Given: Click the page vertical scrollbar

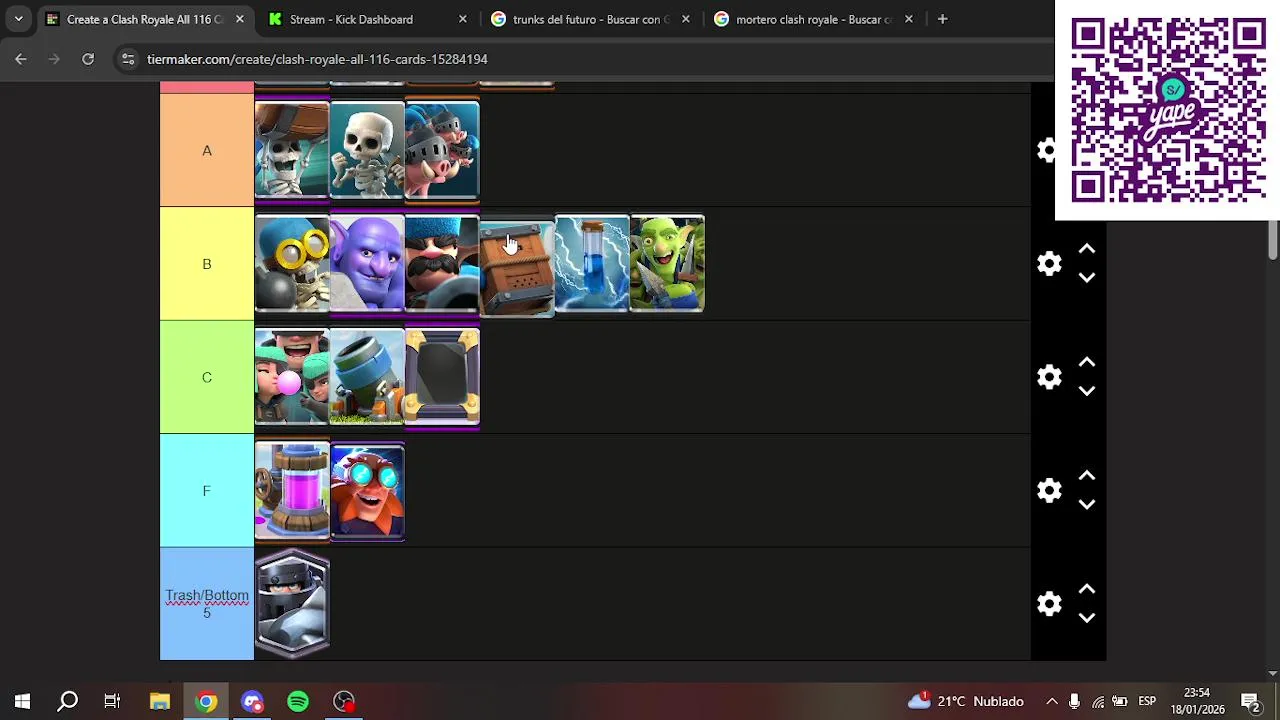Looking at the screenshot, I should pos(1273,240).
